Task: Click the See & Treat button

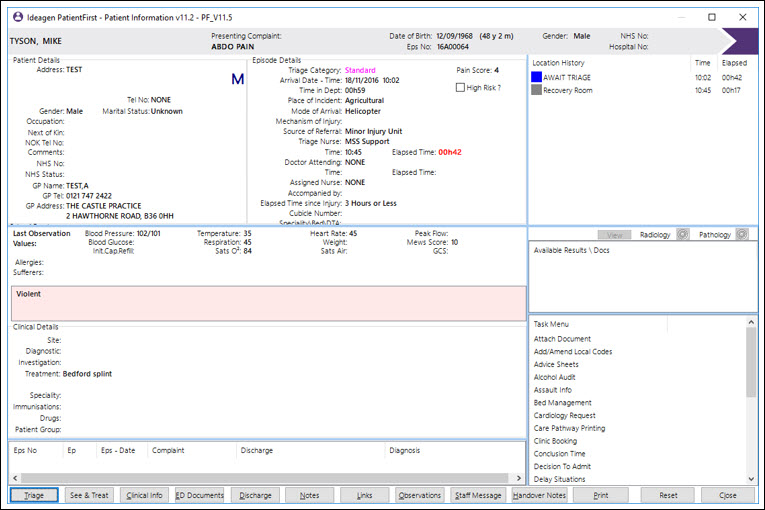Action: coord(89,495)
